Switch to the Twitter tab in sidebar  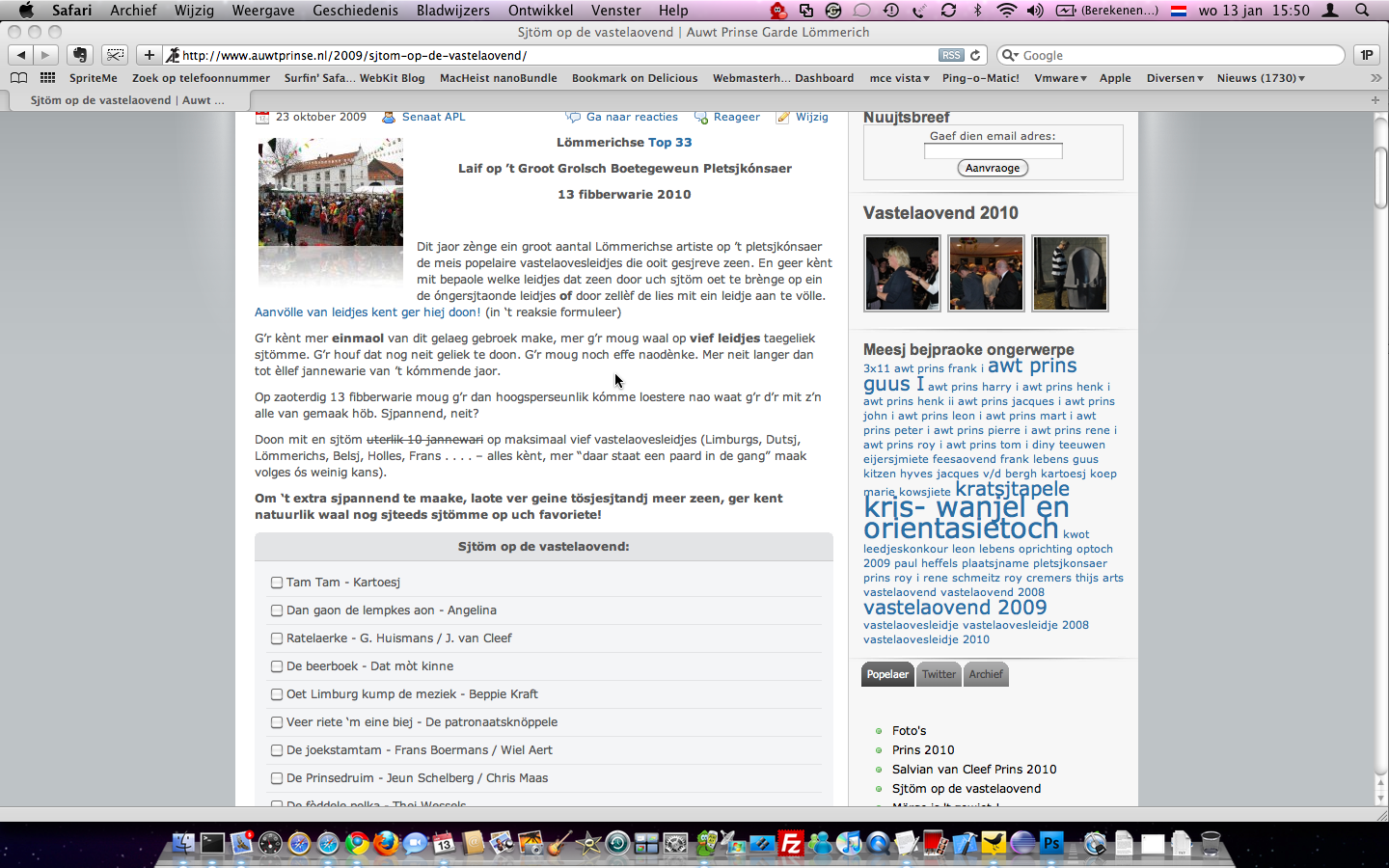pos(939,674)
